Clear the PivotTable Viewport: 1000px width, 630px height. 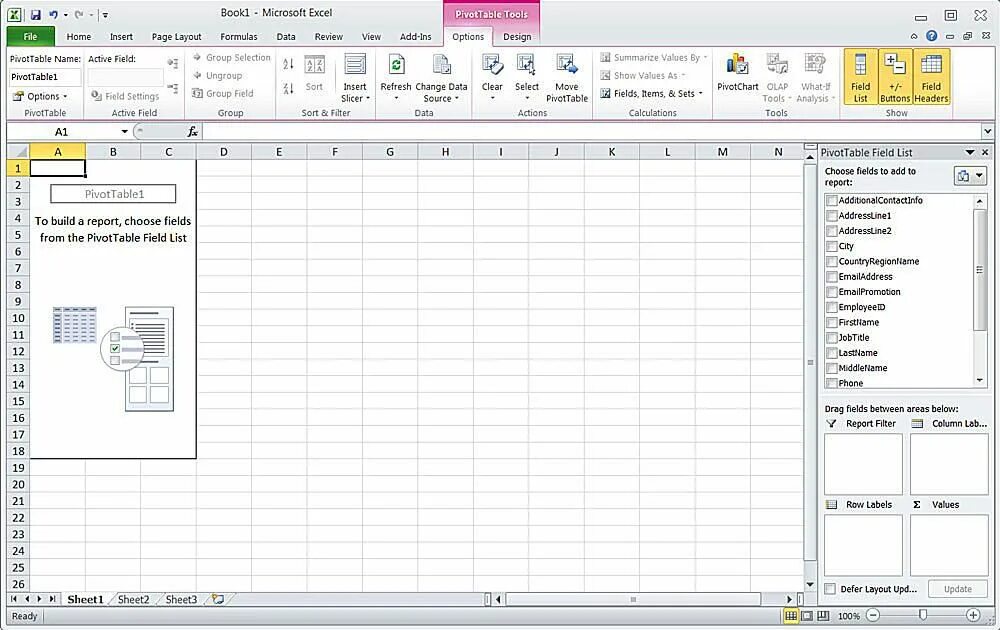pyautogui.click(x=492, y=78)
